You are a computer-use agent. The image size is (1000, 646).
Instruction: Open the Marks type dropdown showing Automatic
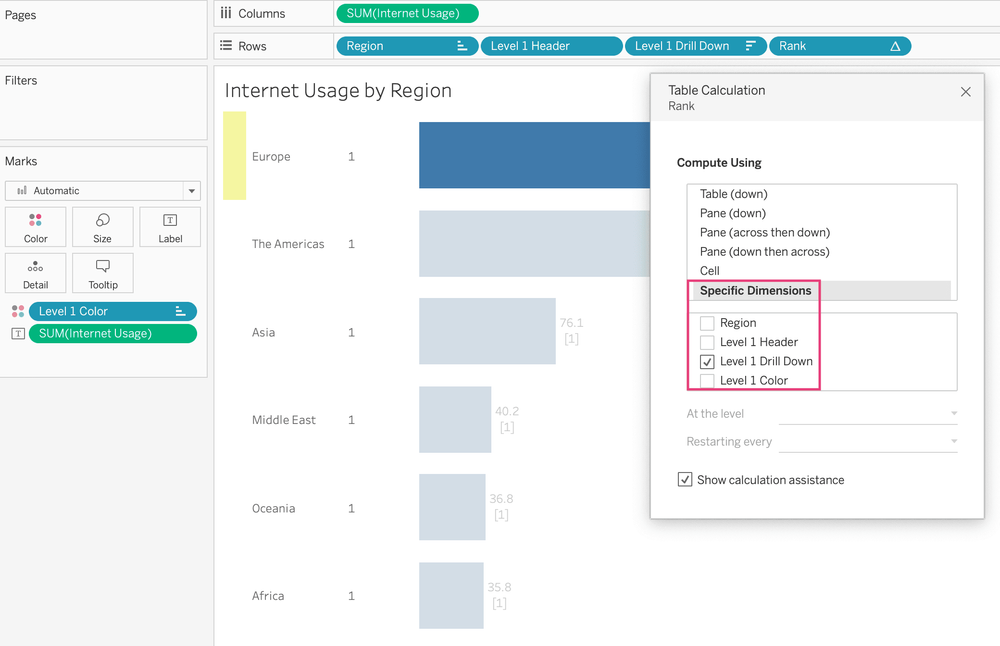190,190
